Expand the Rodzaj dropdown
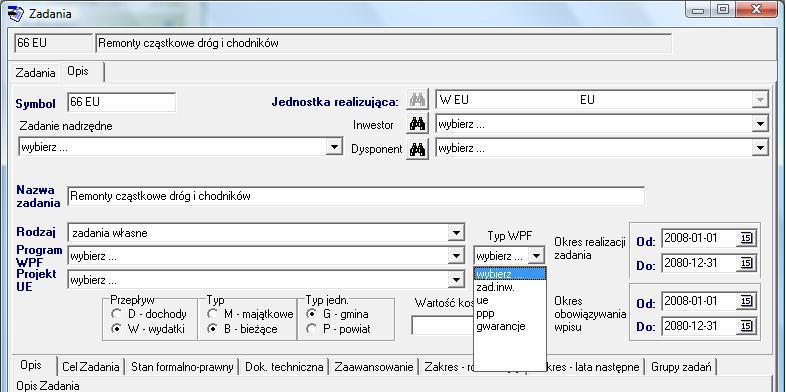 coord(456,233)
